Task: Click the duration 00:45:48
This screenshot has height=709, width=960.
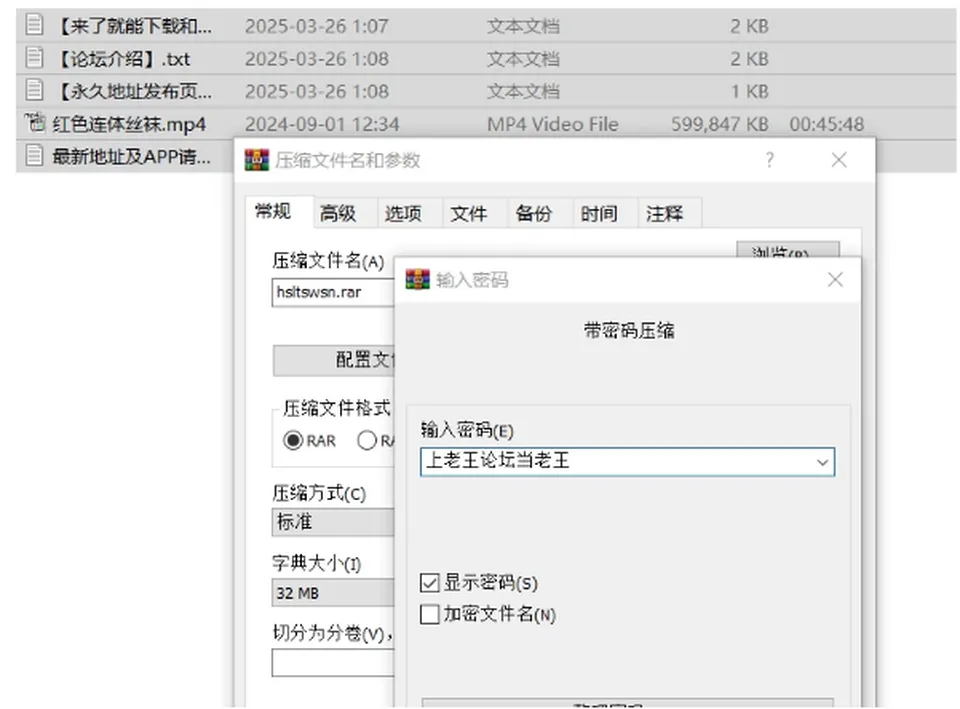Action: tap(827, 124)
